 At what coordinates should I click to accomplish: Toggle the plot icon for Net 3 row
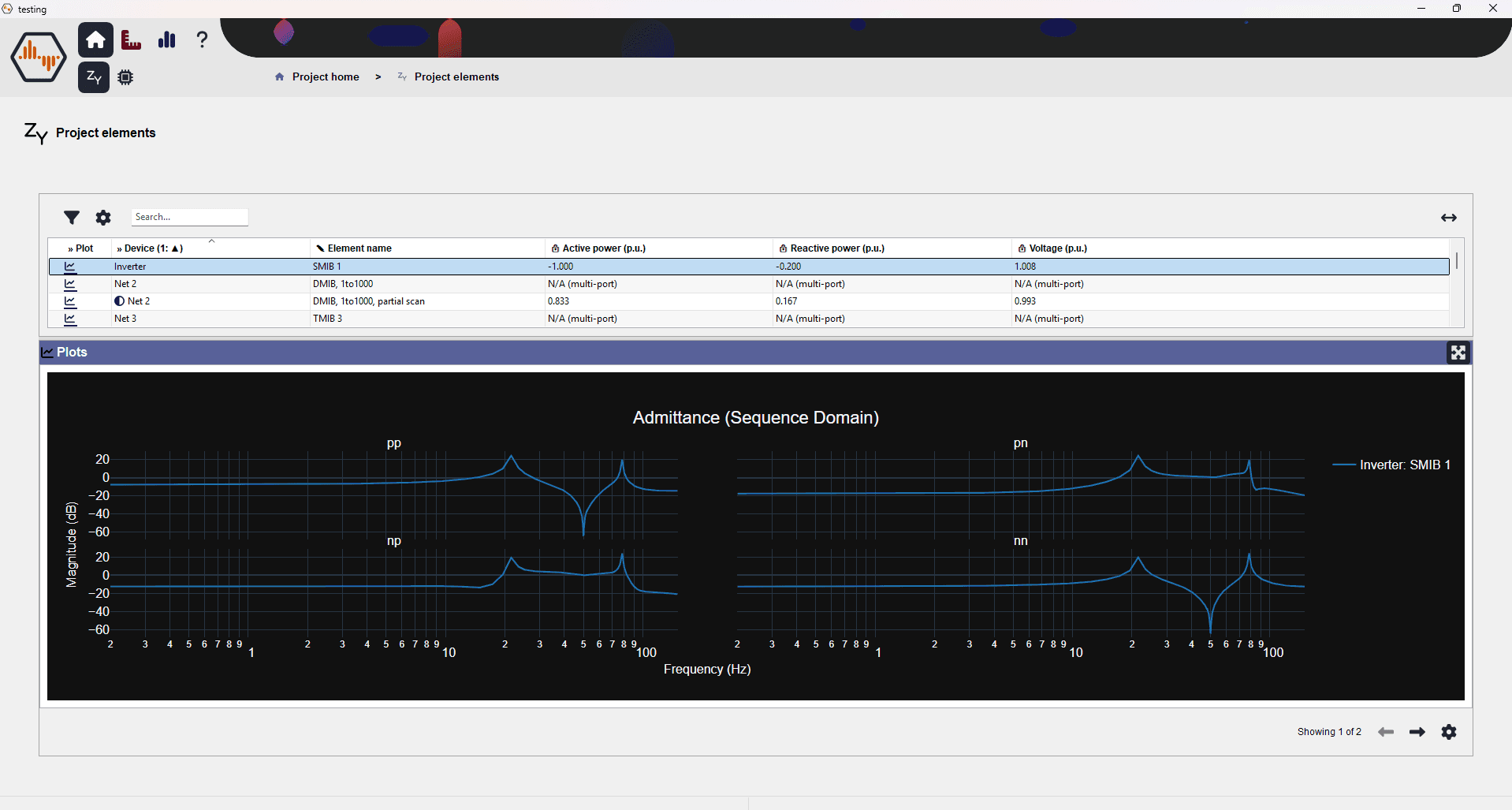point(69,319)
